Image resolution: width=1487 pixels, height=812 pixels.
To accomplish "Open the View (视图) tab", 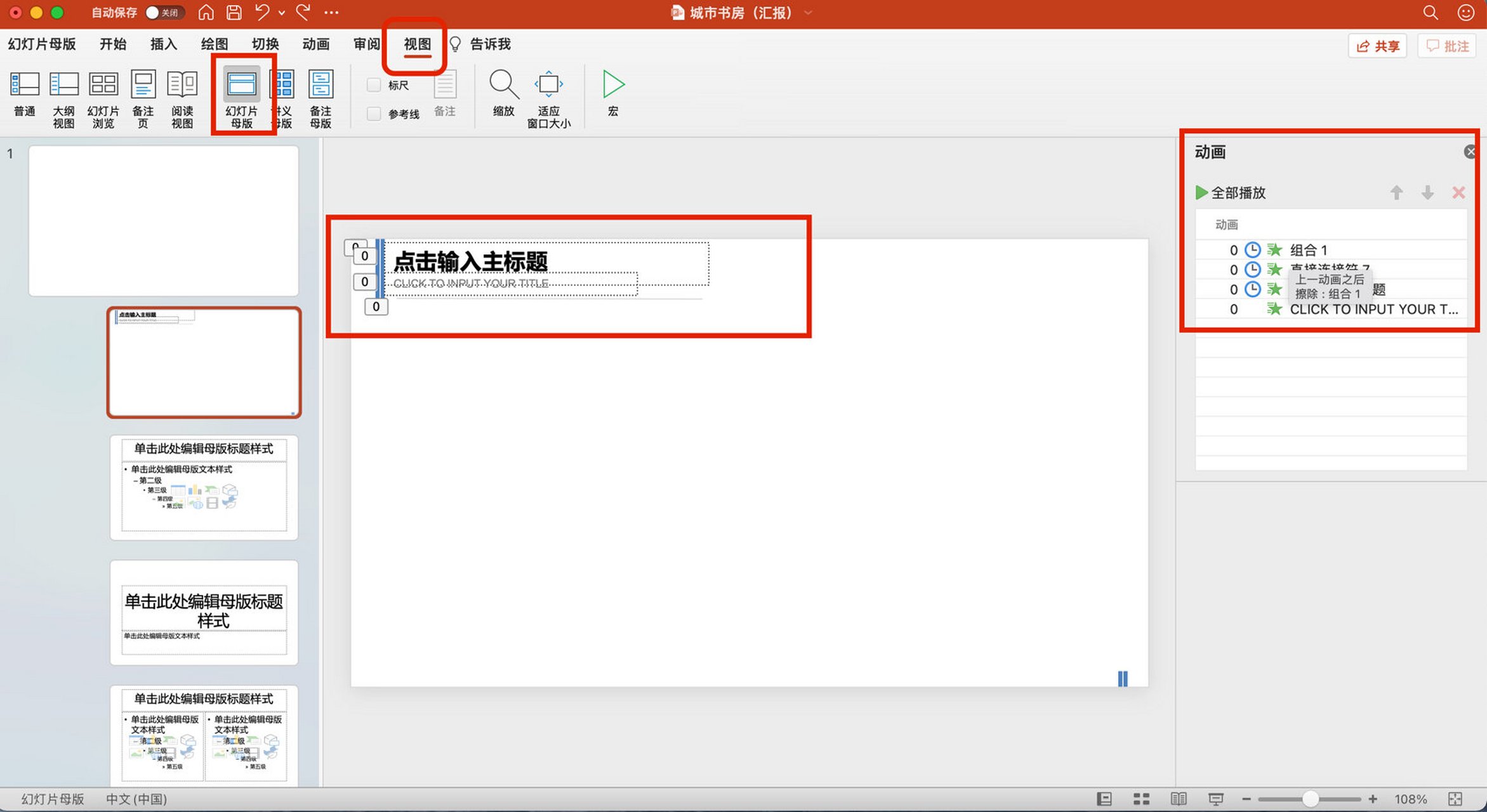I will 417,44.
